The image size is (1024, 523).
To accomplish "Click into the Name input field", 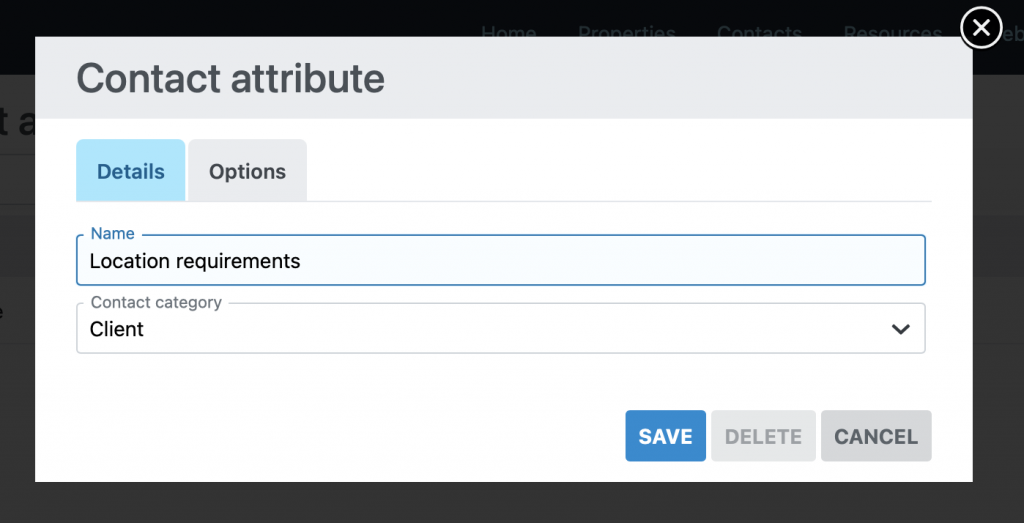I will [500, 261].
